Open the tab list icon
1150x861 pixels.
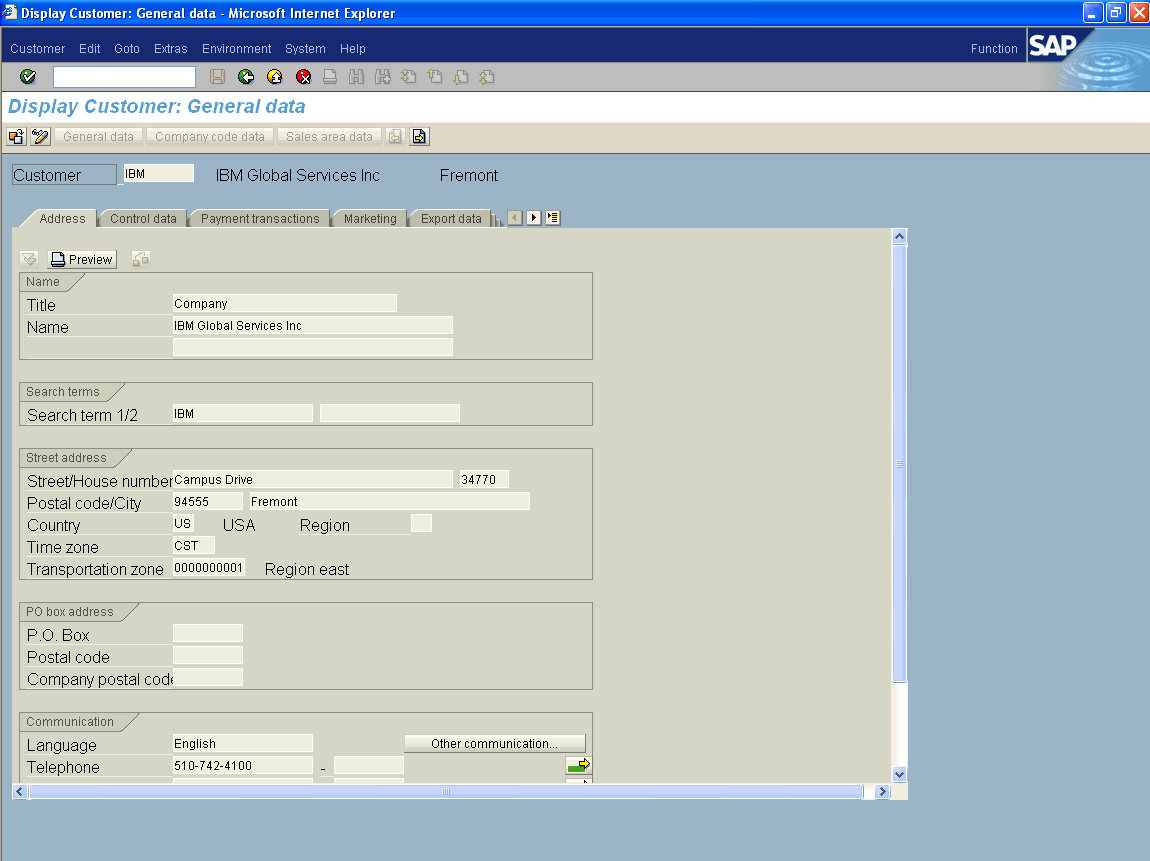point(553,218)
